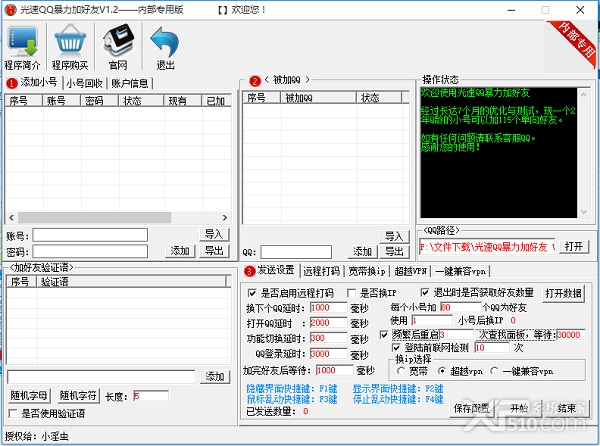The image size is (600, 446).
Task: Open the 官网 house icon
Action: point(118,47)
